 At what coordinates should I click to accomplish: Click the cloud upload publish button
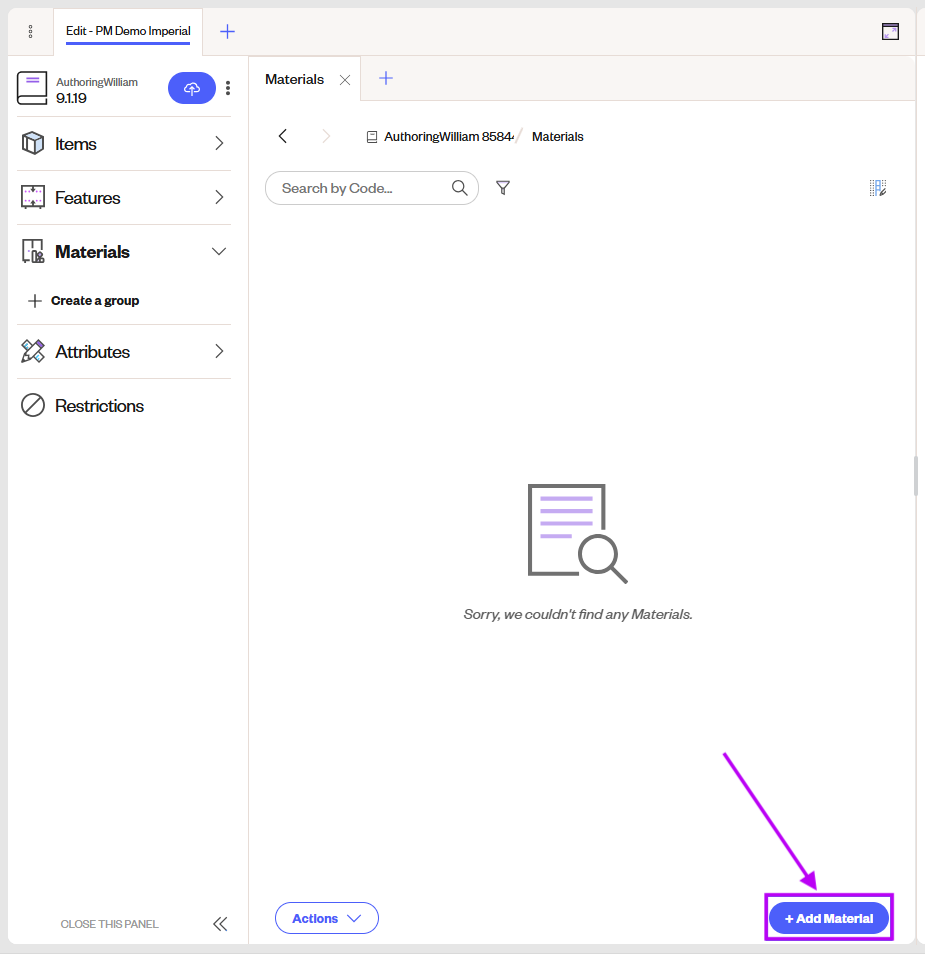(192, 88)
